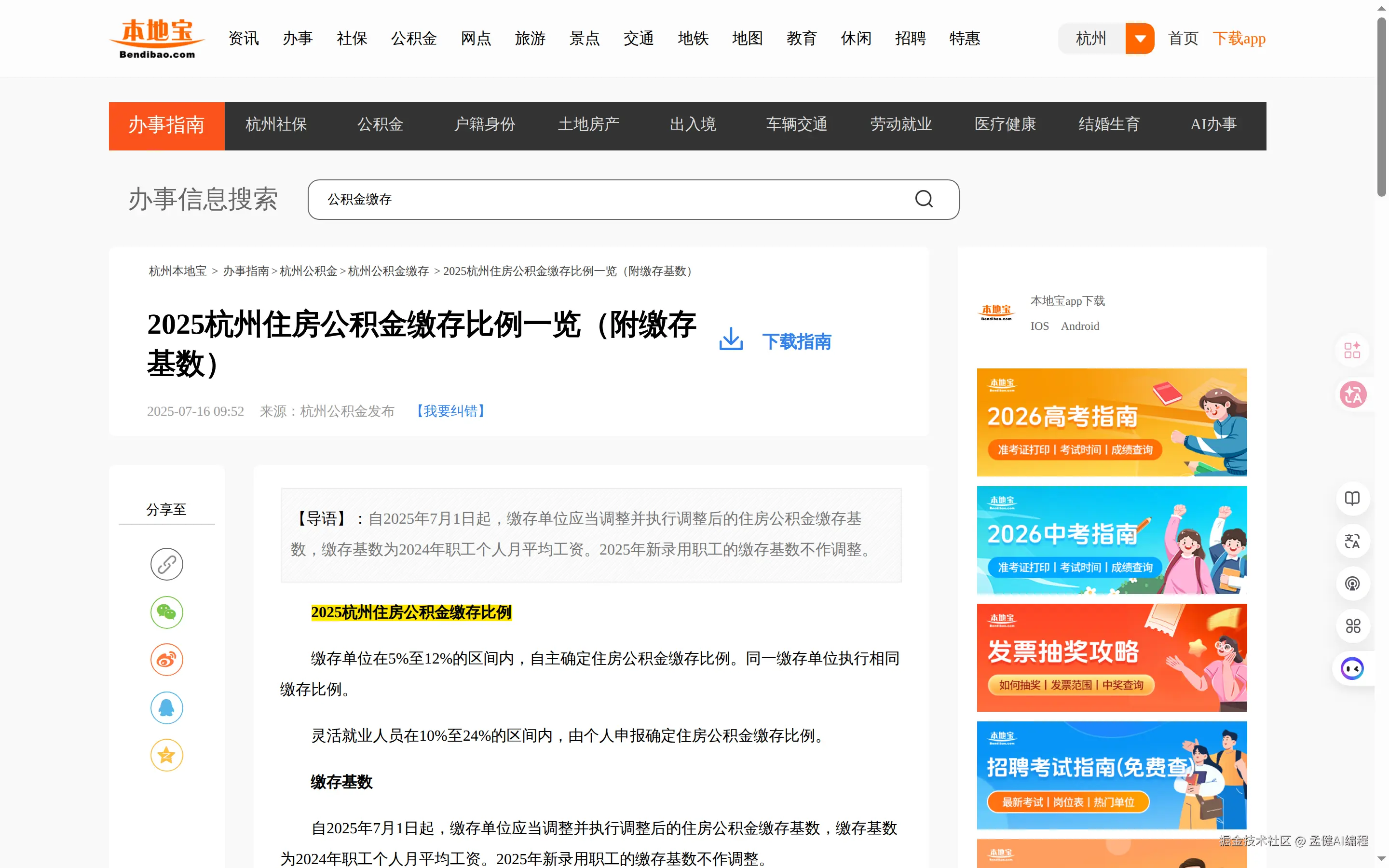This screenshot has height=868, width=1389.
Task: Open the 发票抽奖攻略 banner
Action: 1112,658
